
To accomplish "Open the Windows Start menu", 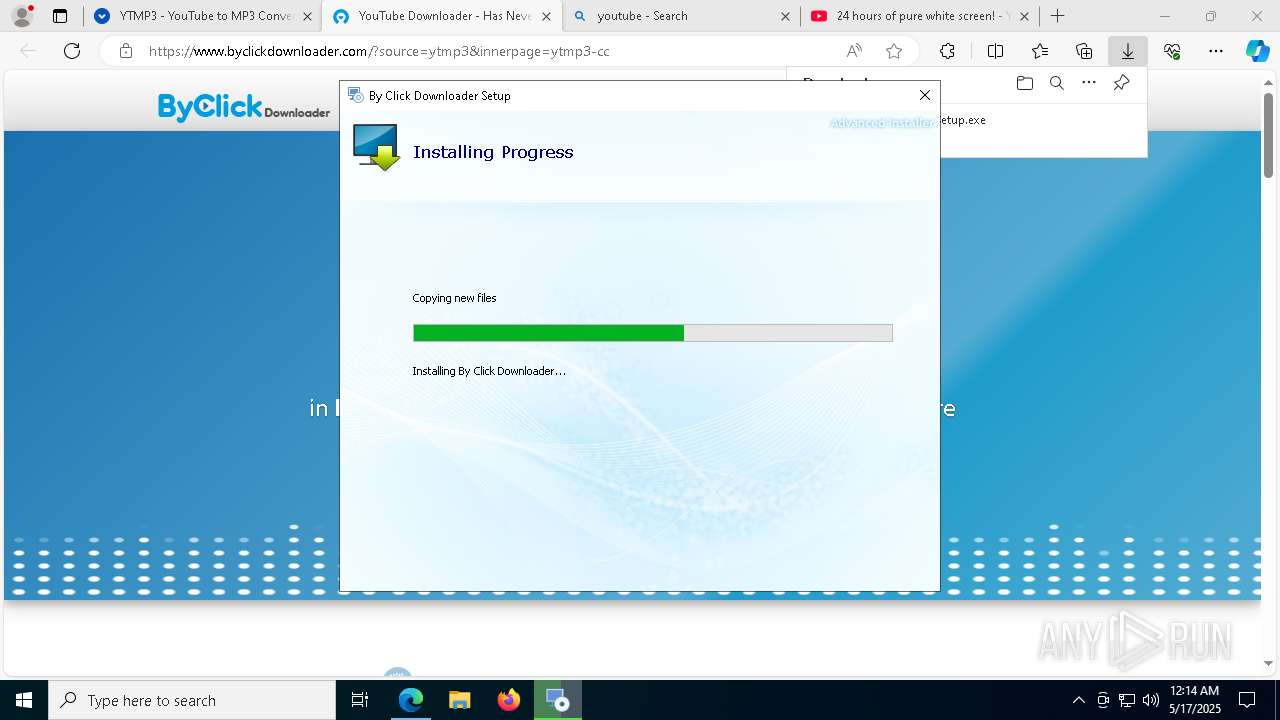I will tap(24, 700).
